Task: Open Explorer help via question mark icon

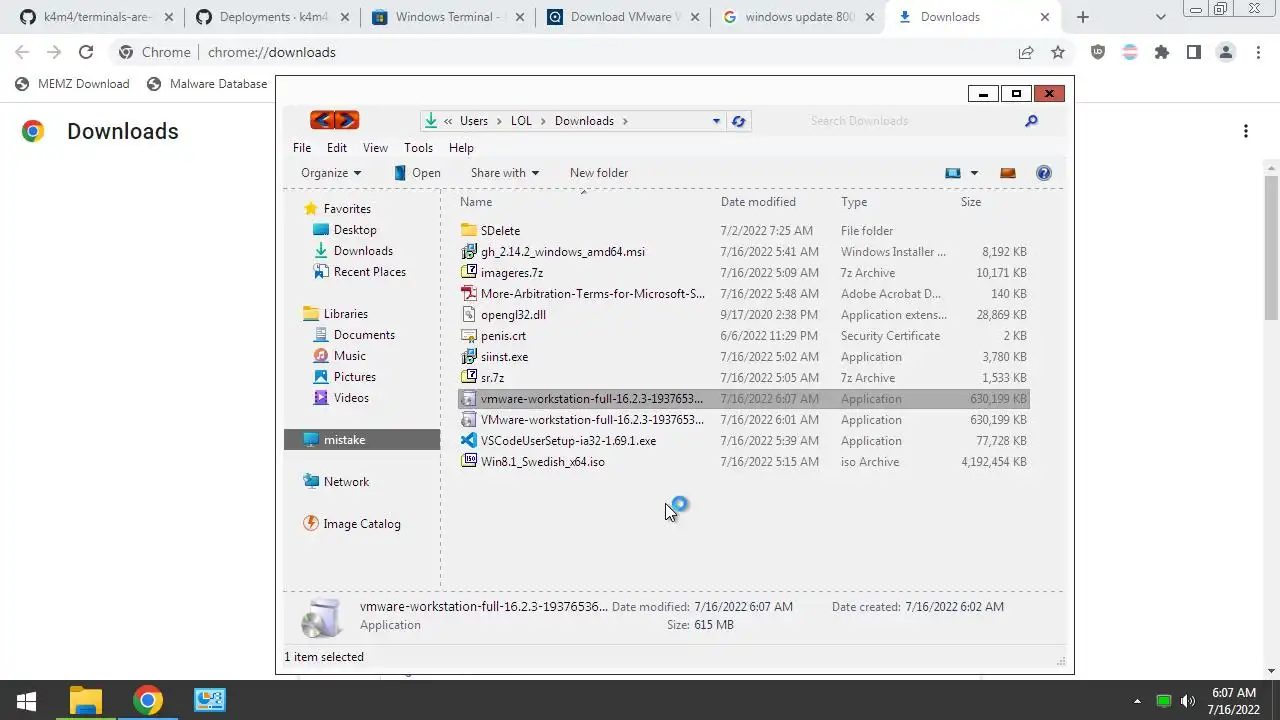Action: coord(1044,173)
